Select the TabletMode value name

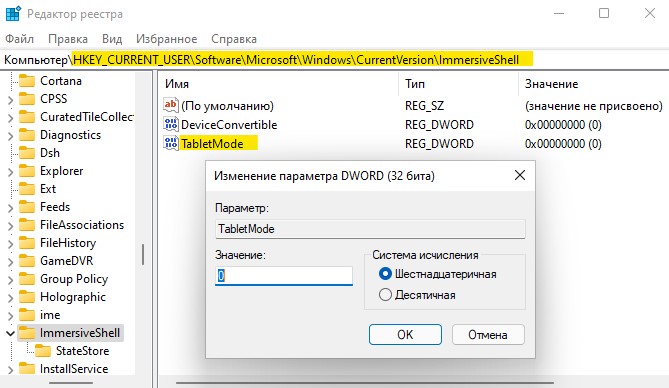tap(212, 143)
